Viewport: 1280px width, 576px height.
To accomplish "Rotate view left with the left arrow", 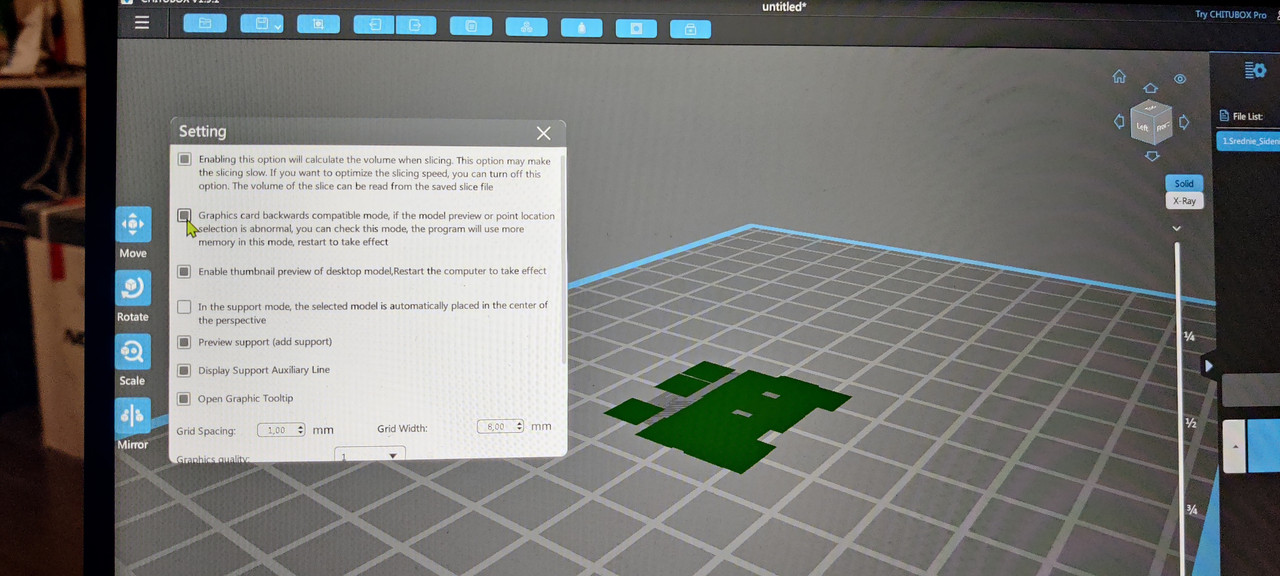I will [1119, 122].
